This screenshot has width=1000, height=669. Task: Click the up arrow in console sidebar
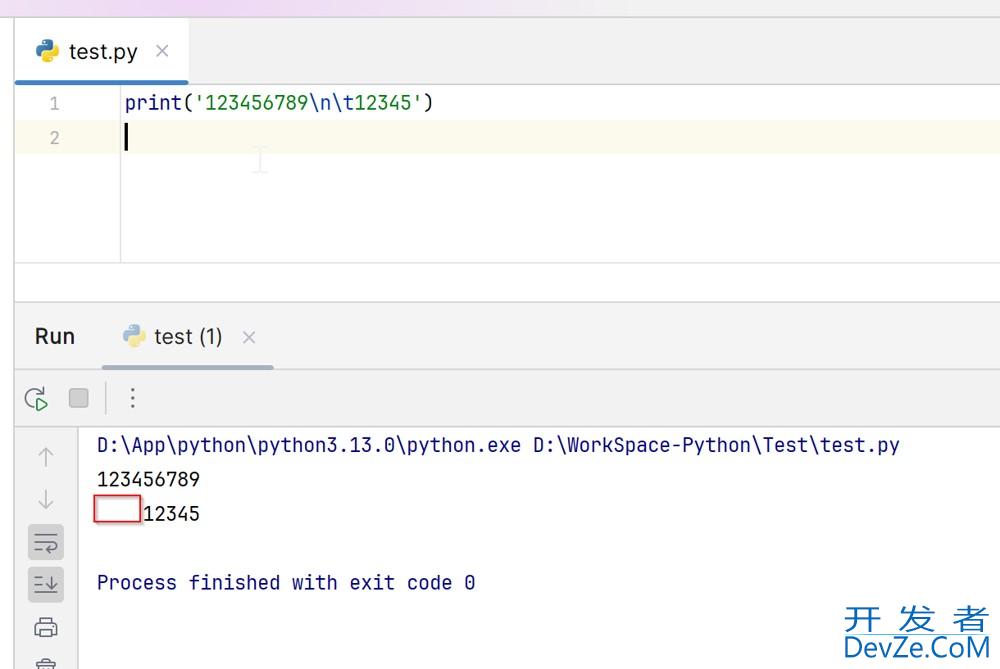[46, 457]
